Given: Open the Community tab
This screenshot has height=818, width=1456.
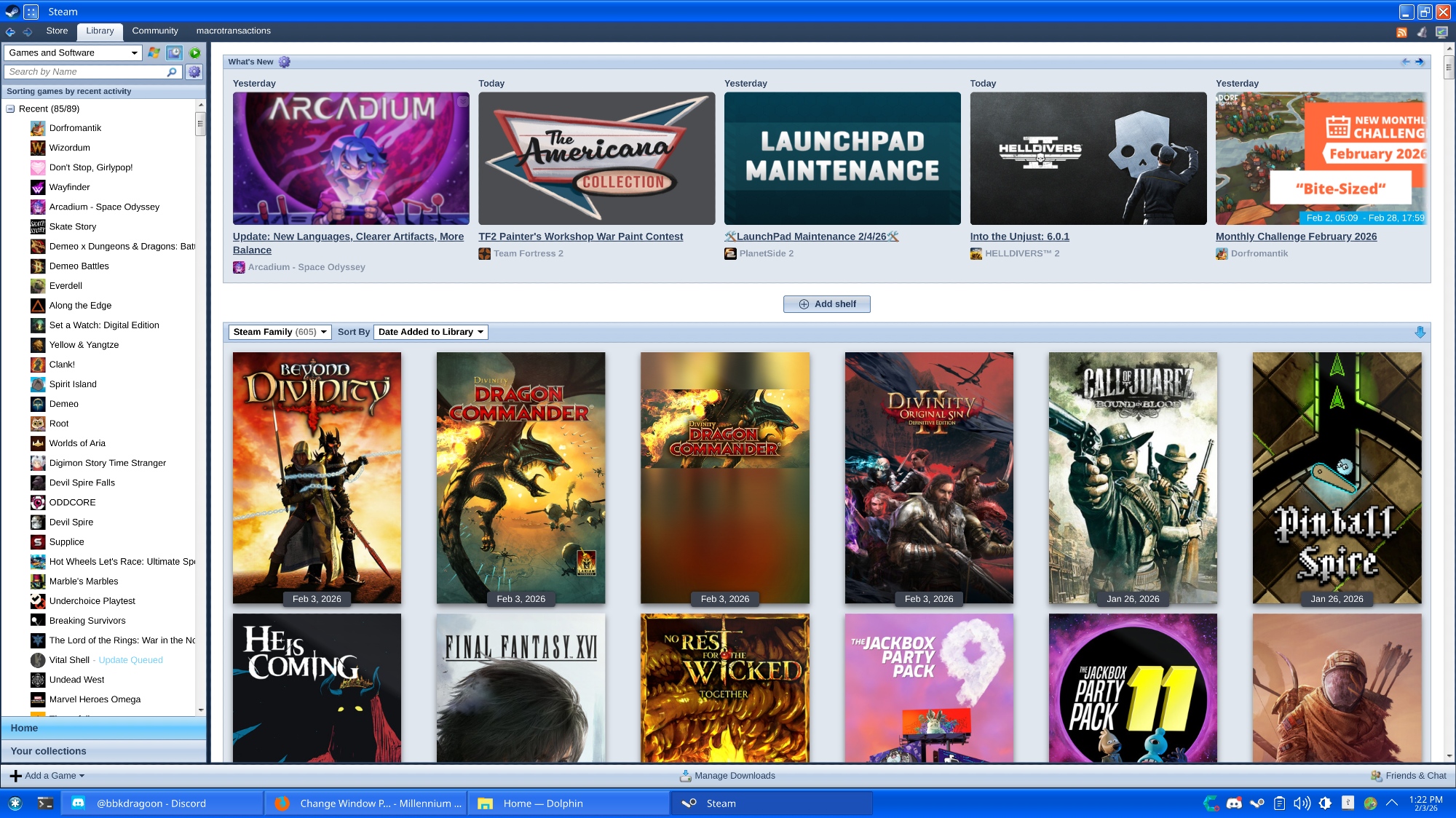Looking at the screenshot, I should pos(155,31).
